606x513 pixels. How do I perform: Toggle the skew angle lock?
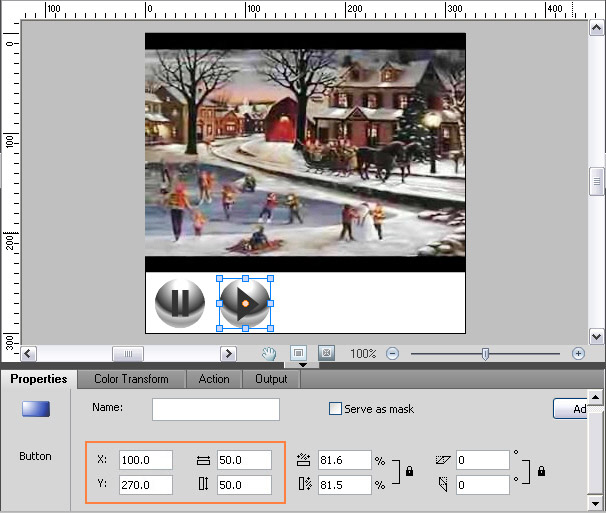(541, 471)
